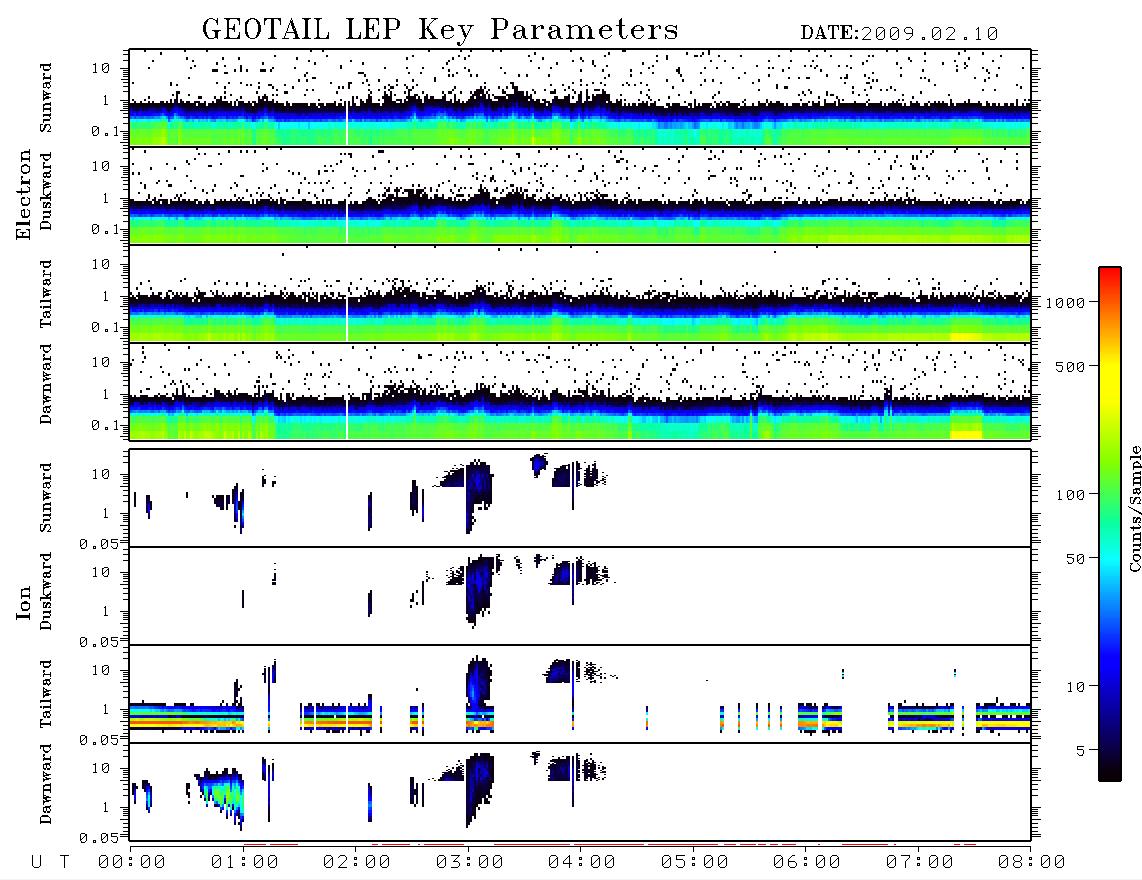Screen dimensions: 1142x880
Task: Click the 'Counts/Sample' colorbar label
Action: click(x=1134, y=508)
